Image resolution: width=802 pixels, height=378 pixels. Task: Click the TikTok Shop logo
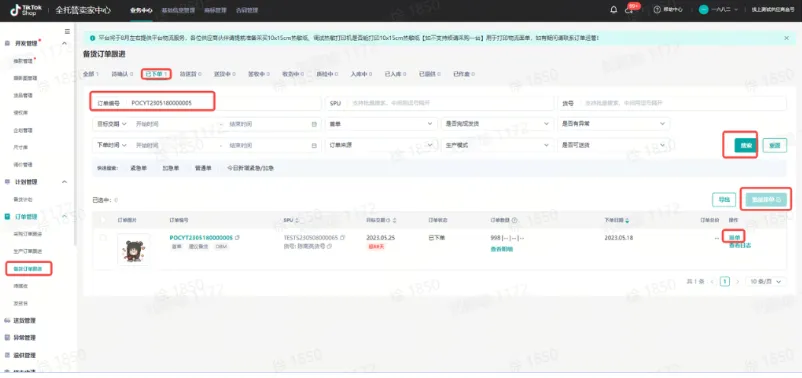click(x=26, y=10)
